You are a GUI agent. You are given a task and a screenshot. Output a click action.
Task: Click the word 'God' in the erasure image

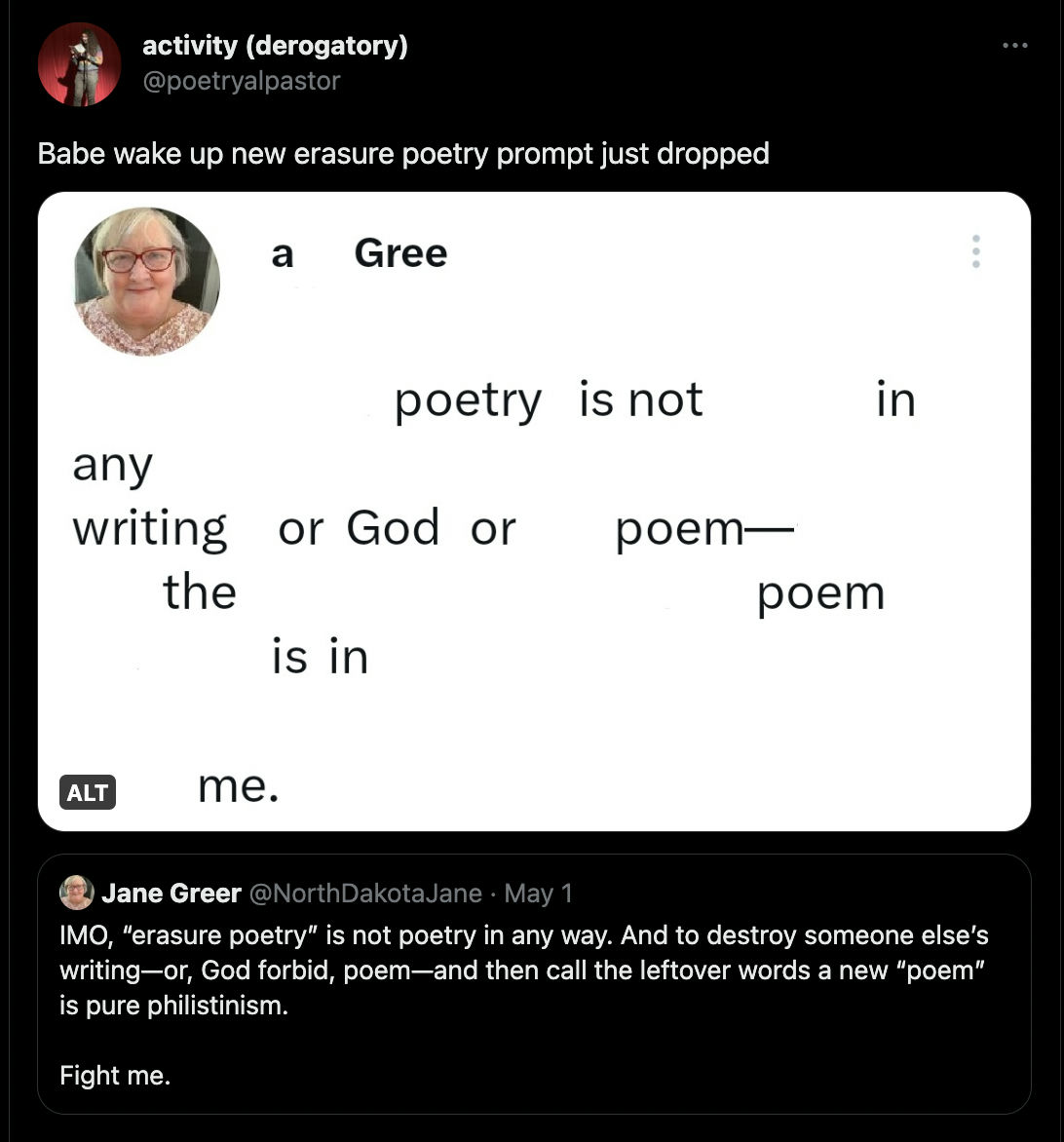393,527
